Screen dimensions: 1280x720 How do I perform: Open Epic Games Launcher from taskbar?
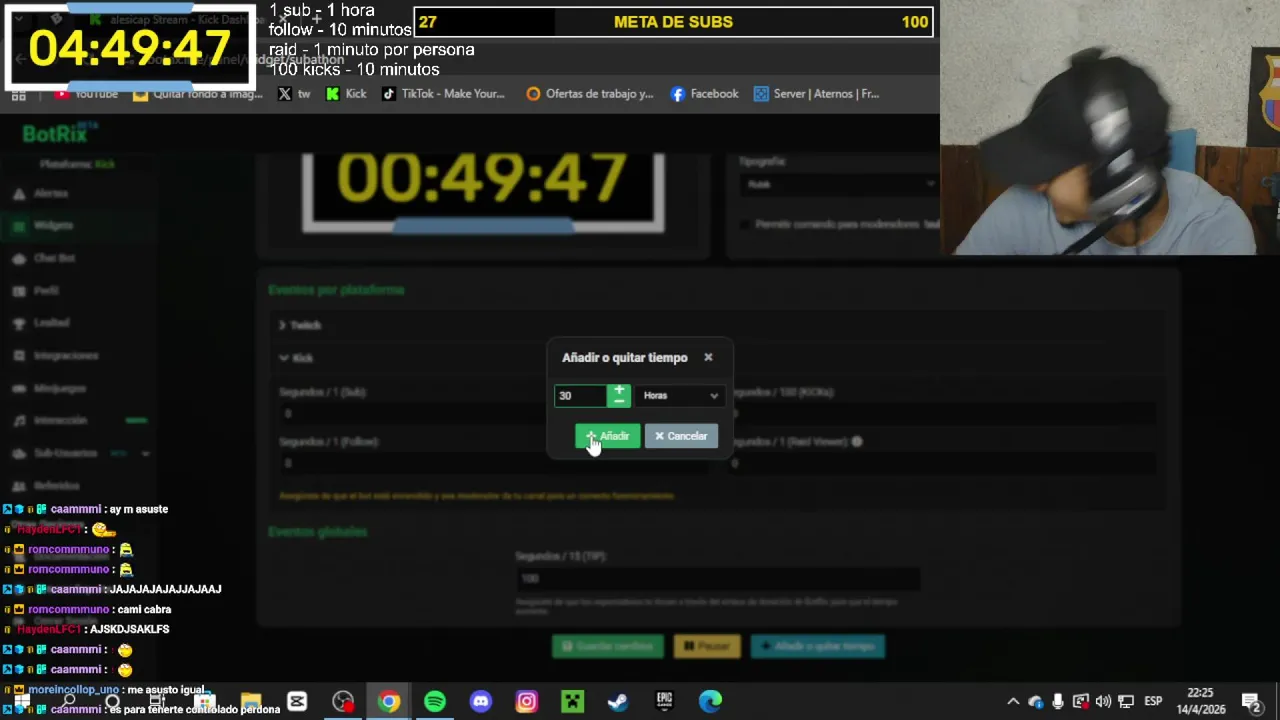coord(664,702)
